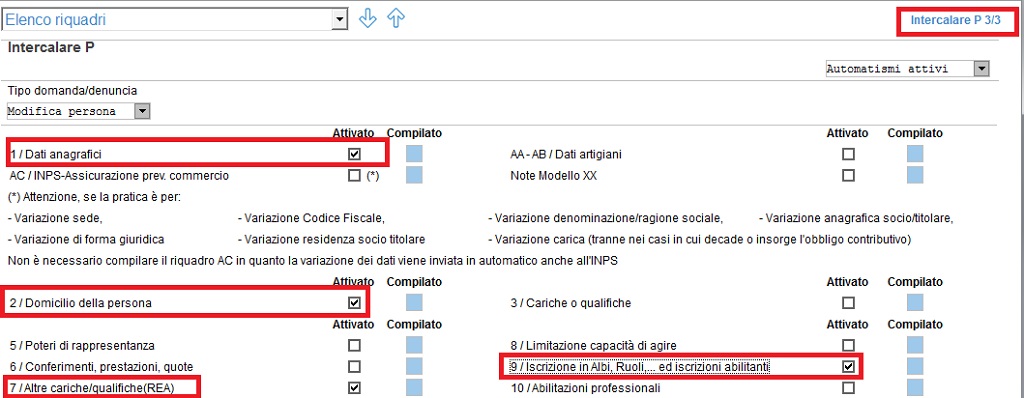Toggle Iscrizione in Albi, Ruoli checkbox

coord(848,367)
